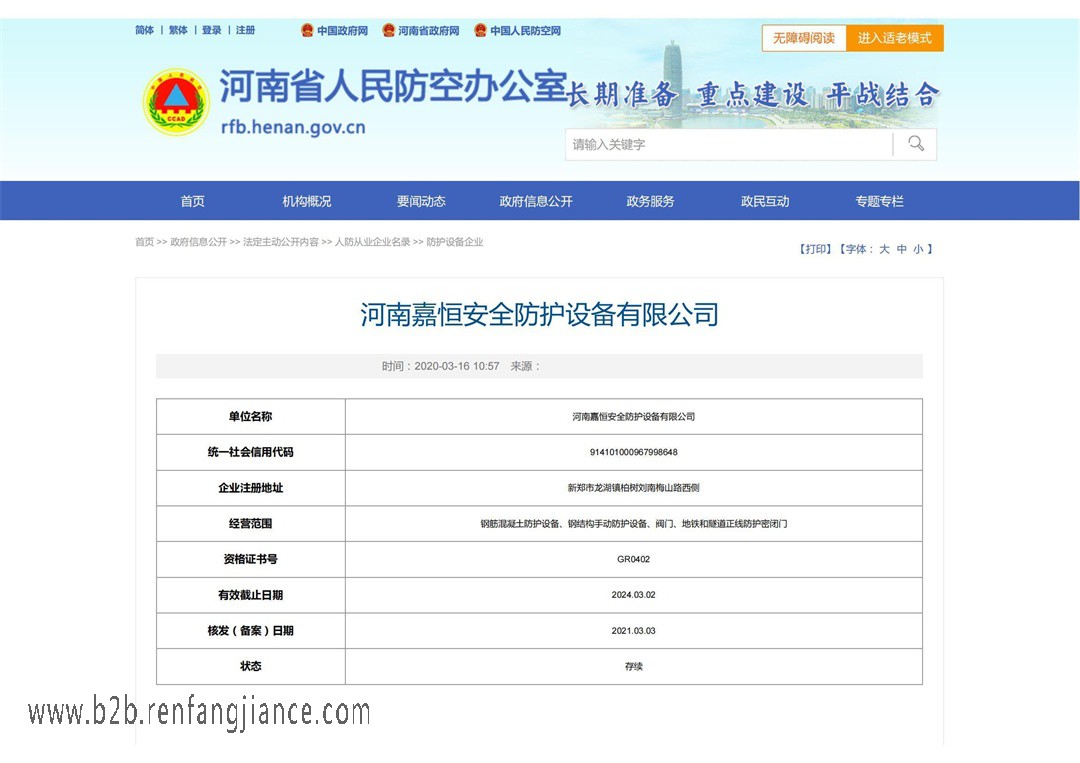The height and width of the screenshot is (763, 1080).
Task: Open 机构概况 navigation item
Action: click(x=307, y=201)
